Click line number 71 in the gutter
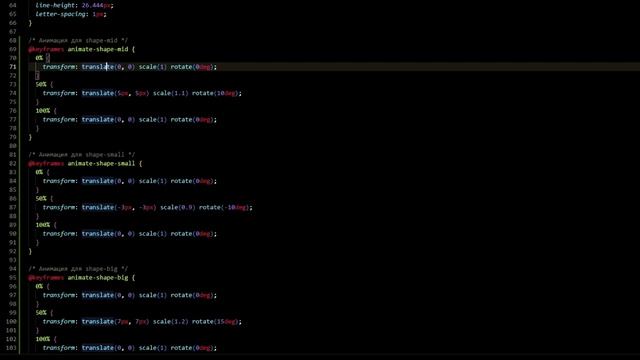 click(13, 67)
